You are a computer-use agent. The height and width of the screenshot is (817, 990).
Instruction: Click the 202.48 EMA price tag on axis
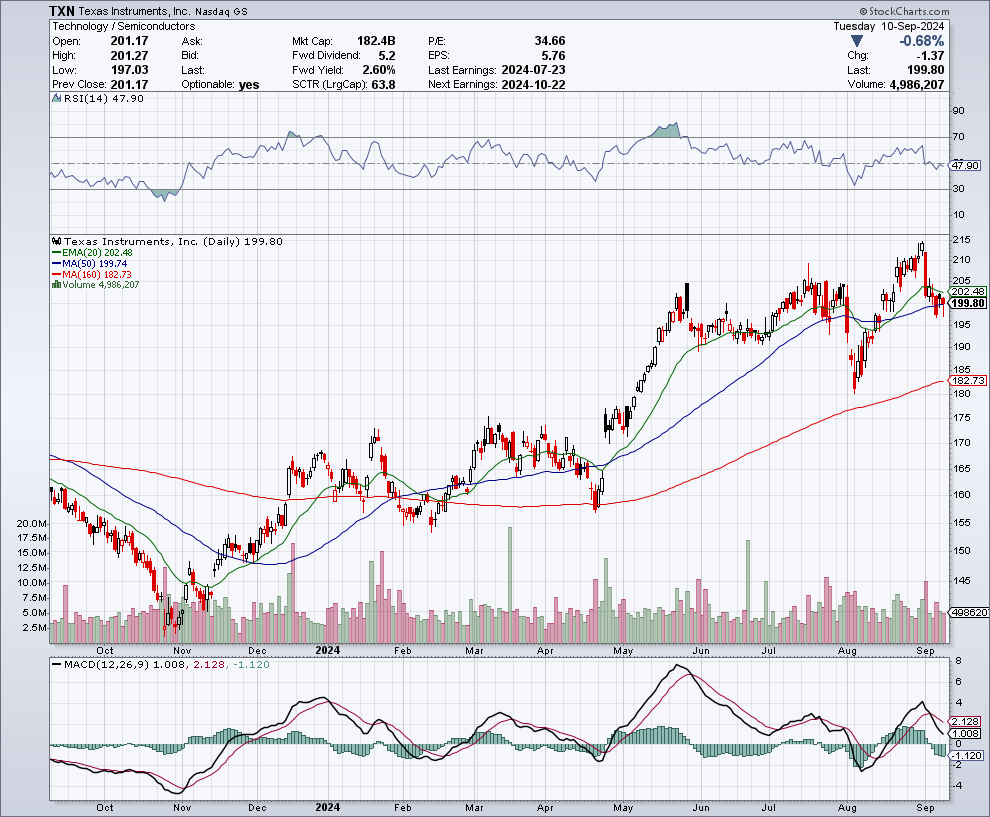coord(966,291)
